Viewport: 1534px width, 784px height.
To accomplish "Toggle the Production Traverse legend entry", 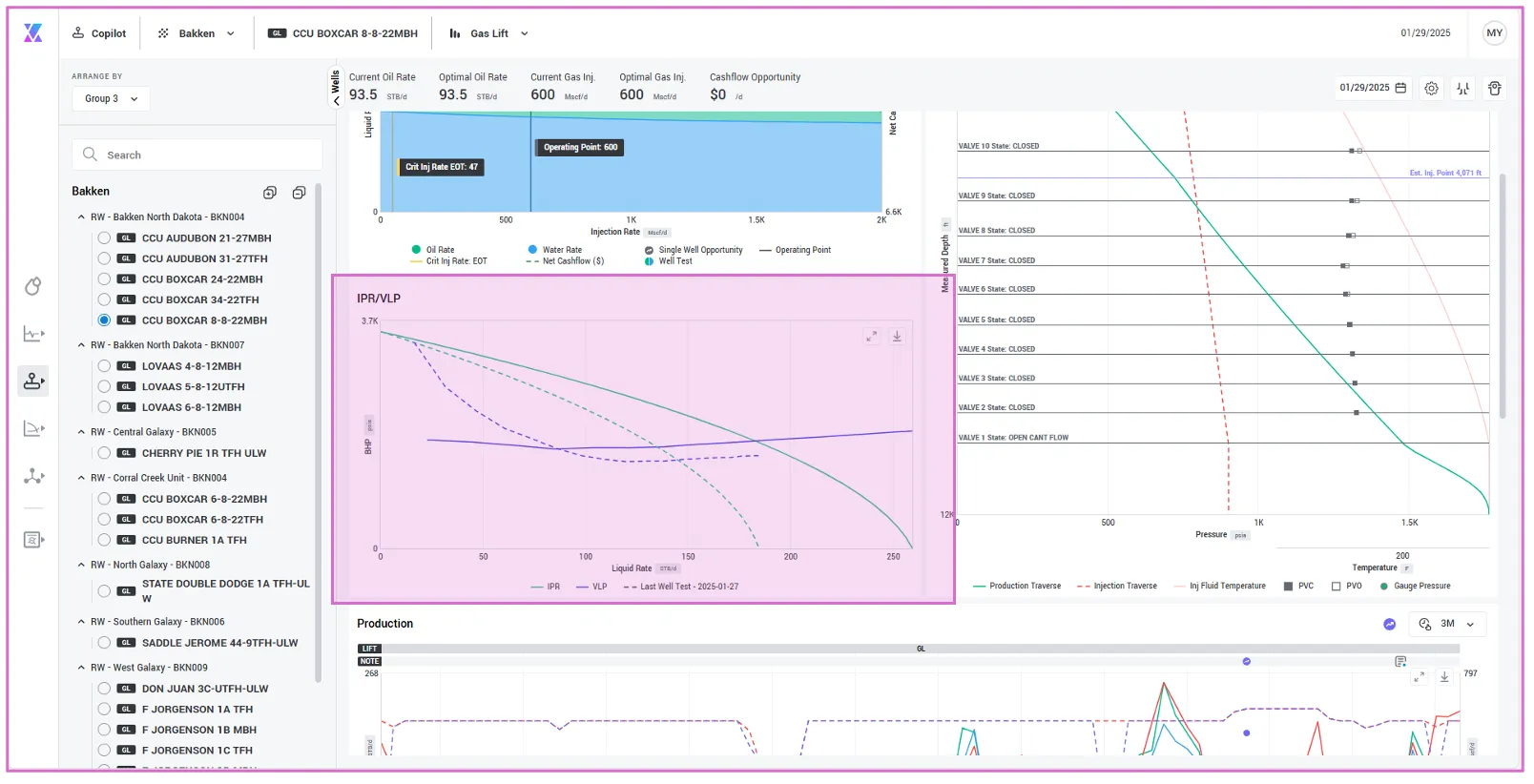I will pos(1017,587).
